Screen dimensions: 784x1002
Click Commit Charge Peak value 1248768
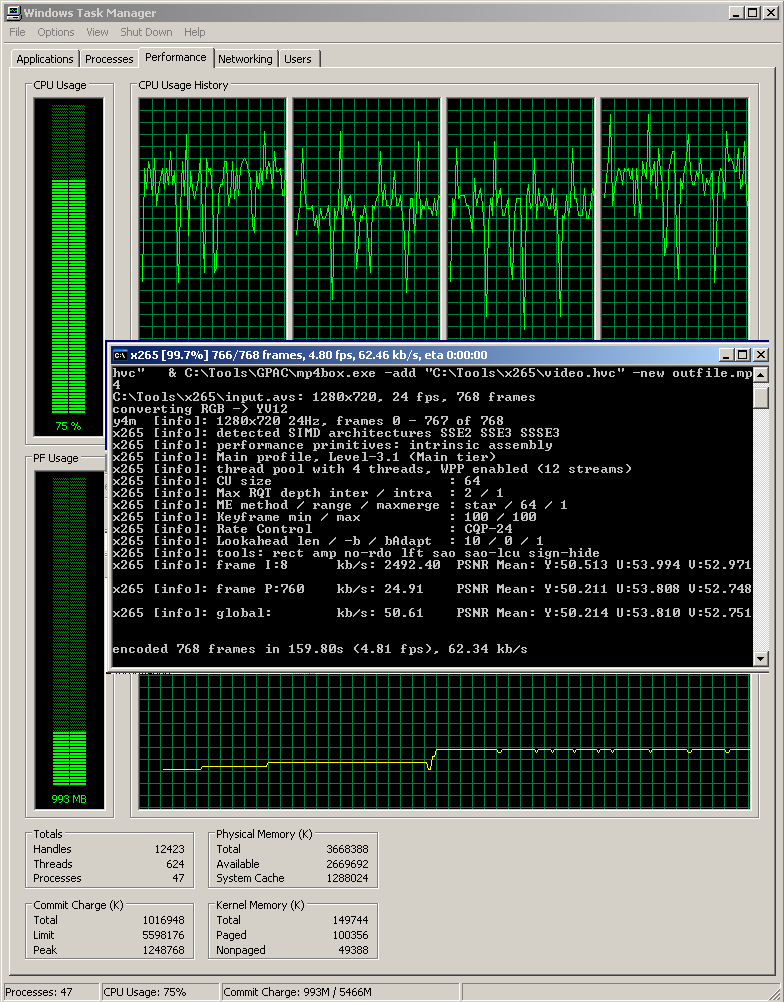(164, 950)
